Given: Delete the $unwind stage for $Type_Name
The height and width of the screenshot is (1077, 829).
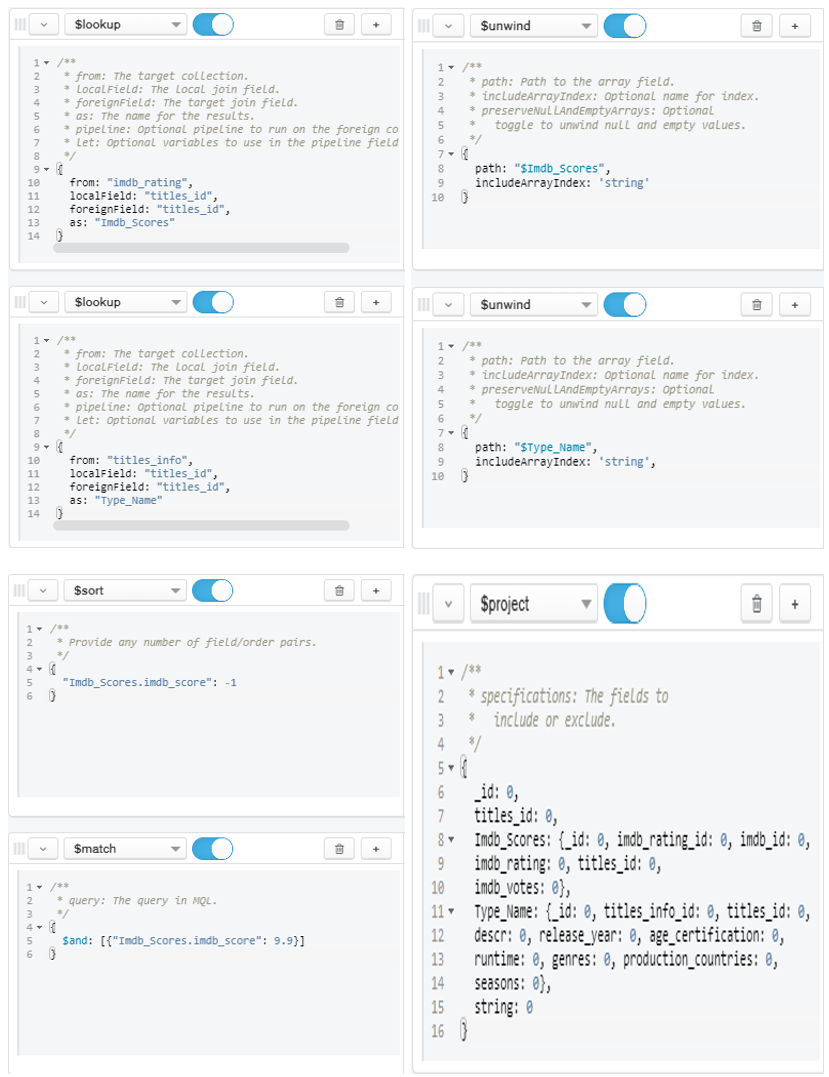Looking at the screenshot, I should tap(756, 304).
